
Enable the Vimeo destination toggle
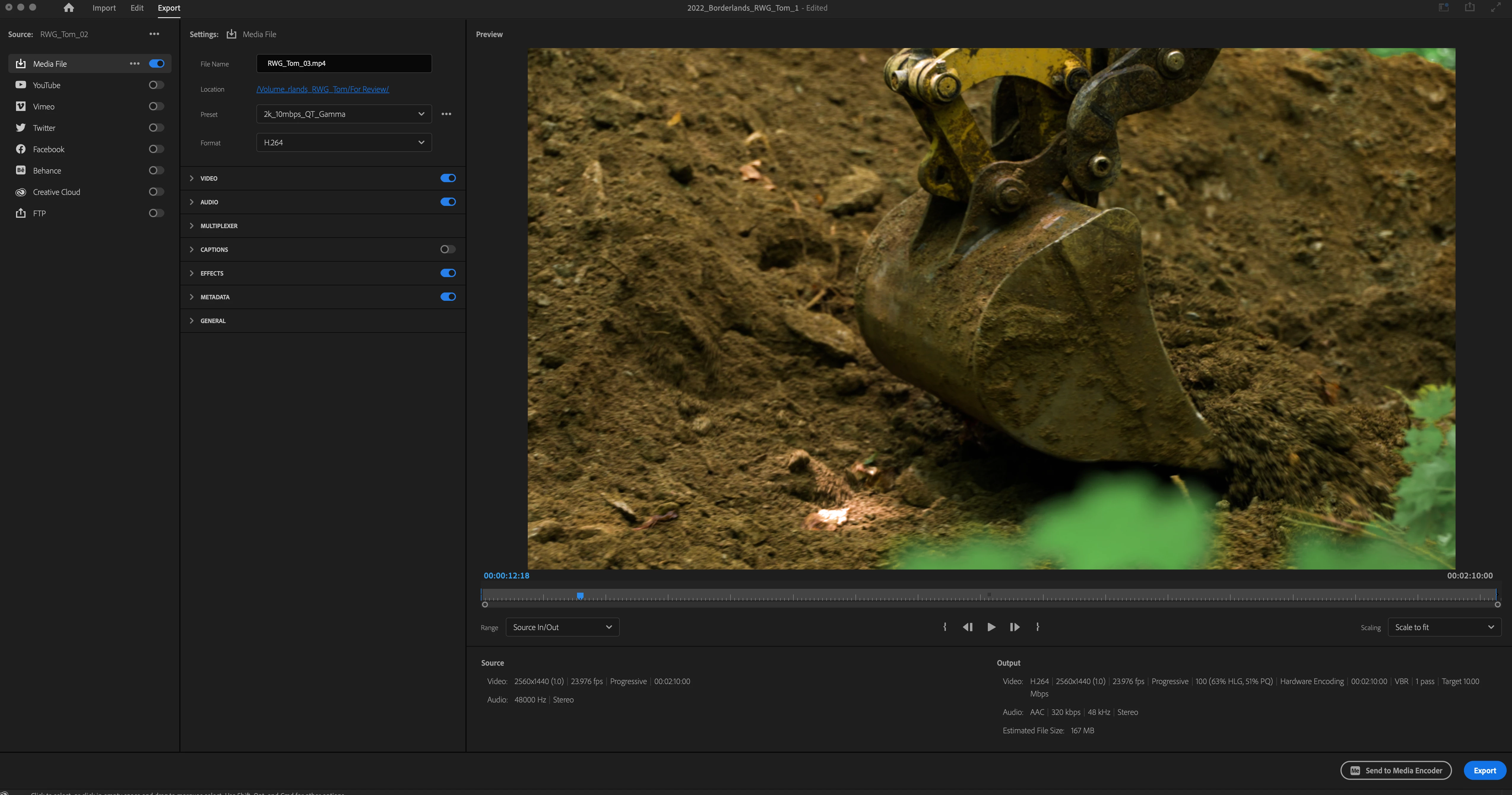pos(156,106)
